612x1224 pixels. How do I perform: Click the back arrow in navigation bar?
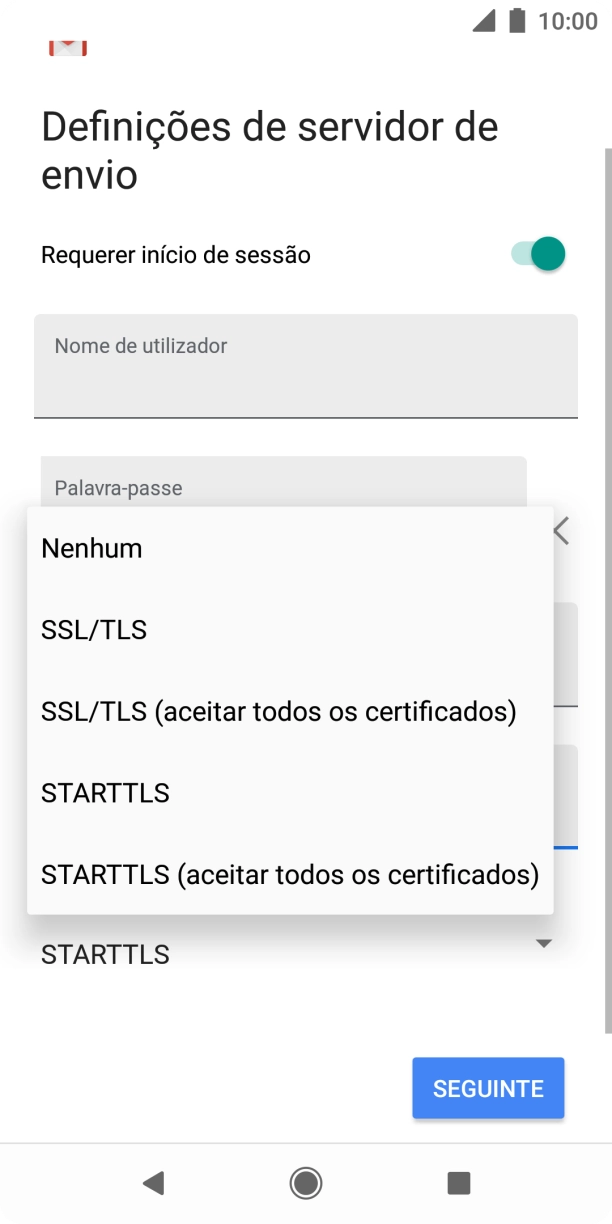pos(153,1183)
